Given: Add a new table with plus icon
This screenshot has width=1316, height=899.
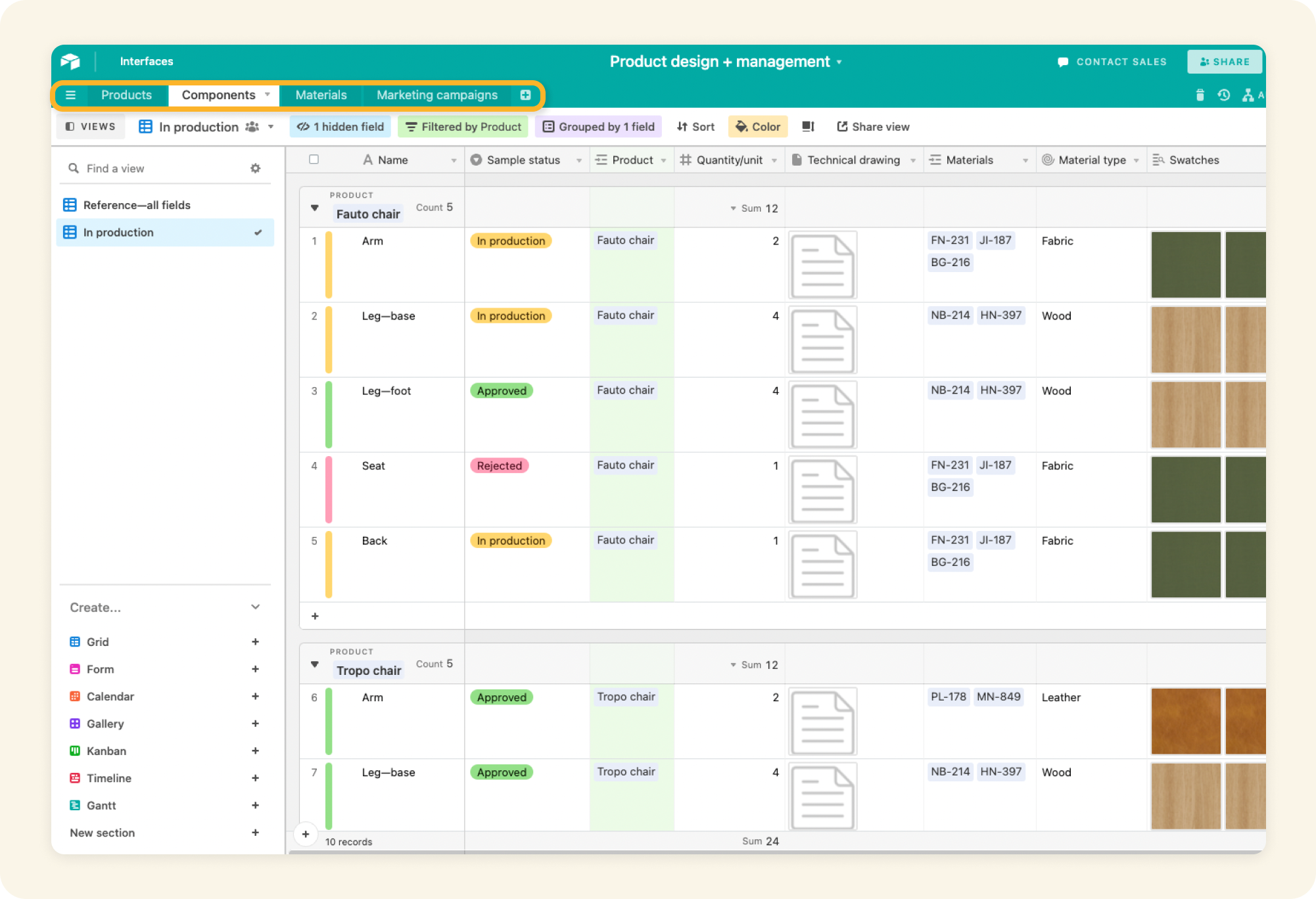Looking at the screenshot, I should click(525, 95).
